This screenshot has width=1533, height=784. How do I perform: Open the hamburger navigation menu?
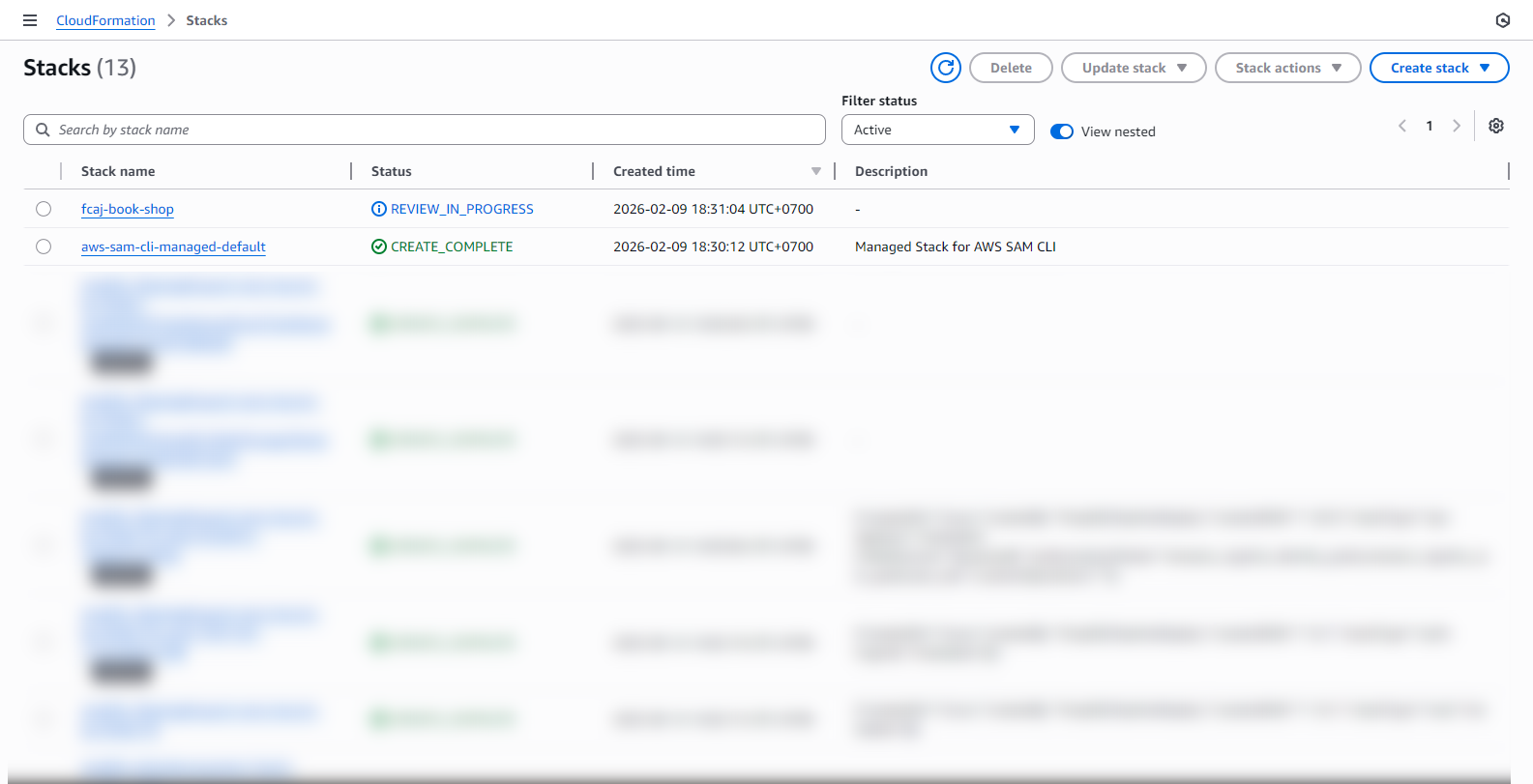pos(30,20)
